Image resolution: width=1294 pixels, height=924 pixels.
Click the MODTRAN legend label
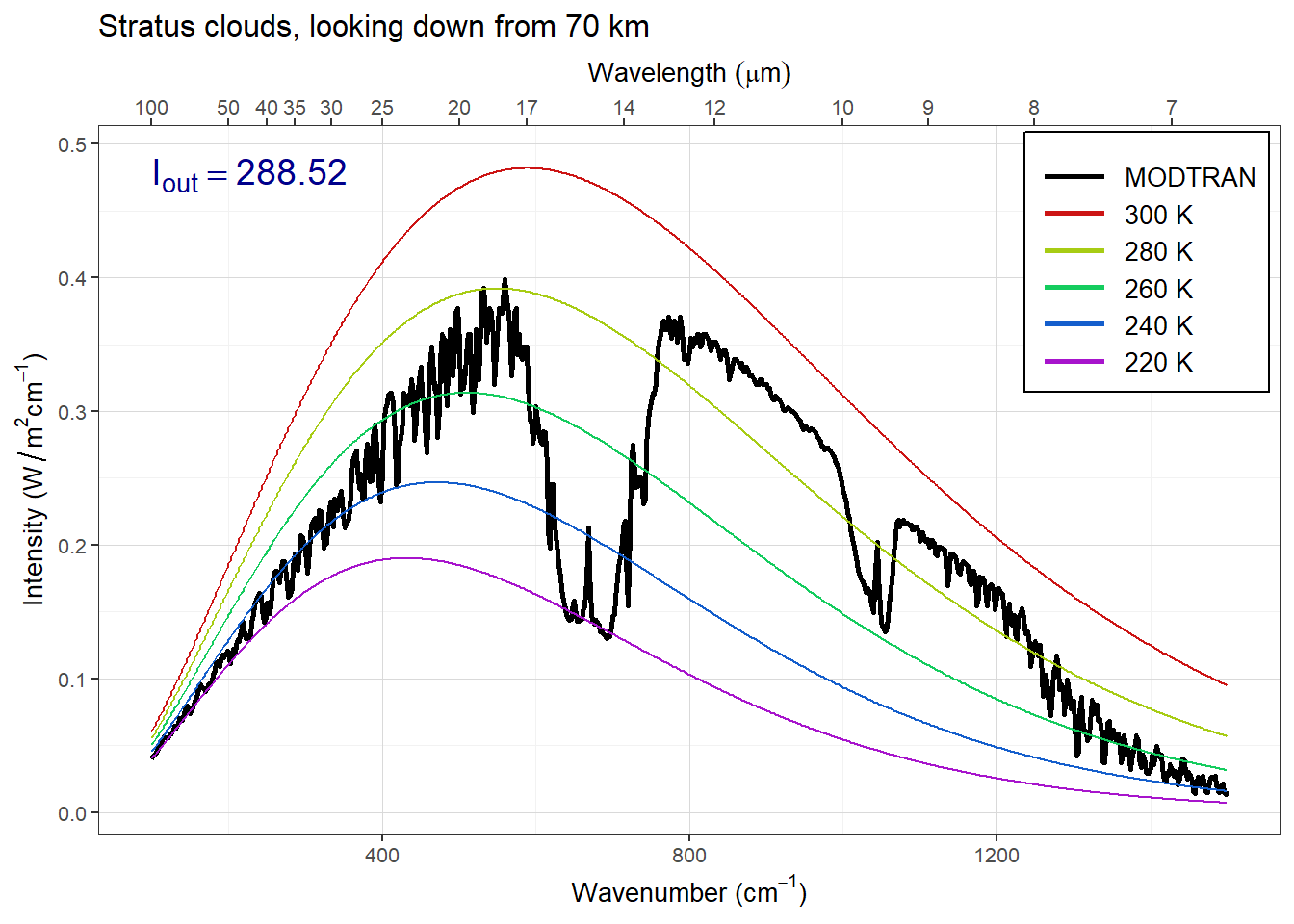coord(1190,178)
